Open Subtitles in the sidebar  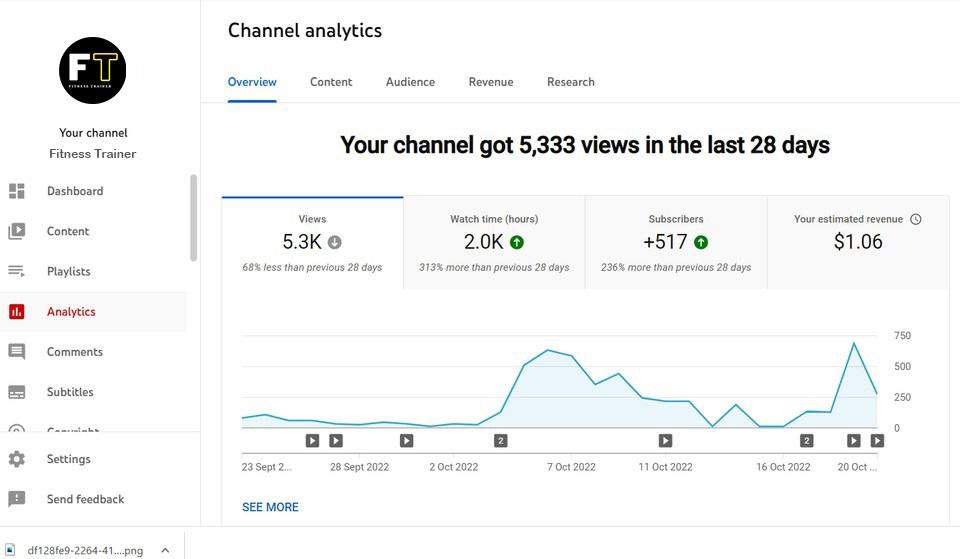click(x=70, y=392)
